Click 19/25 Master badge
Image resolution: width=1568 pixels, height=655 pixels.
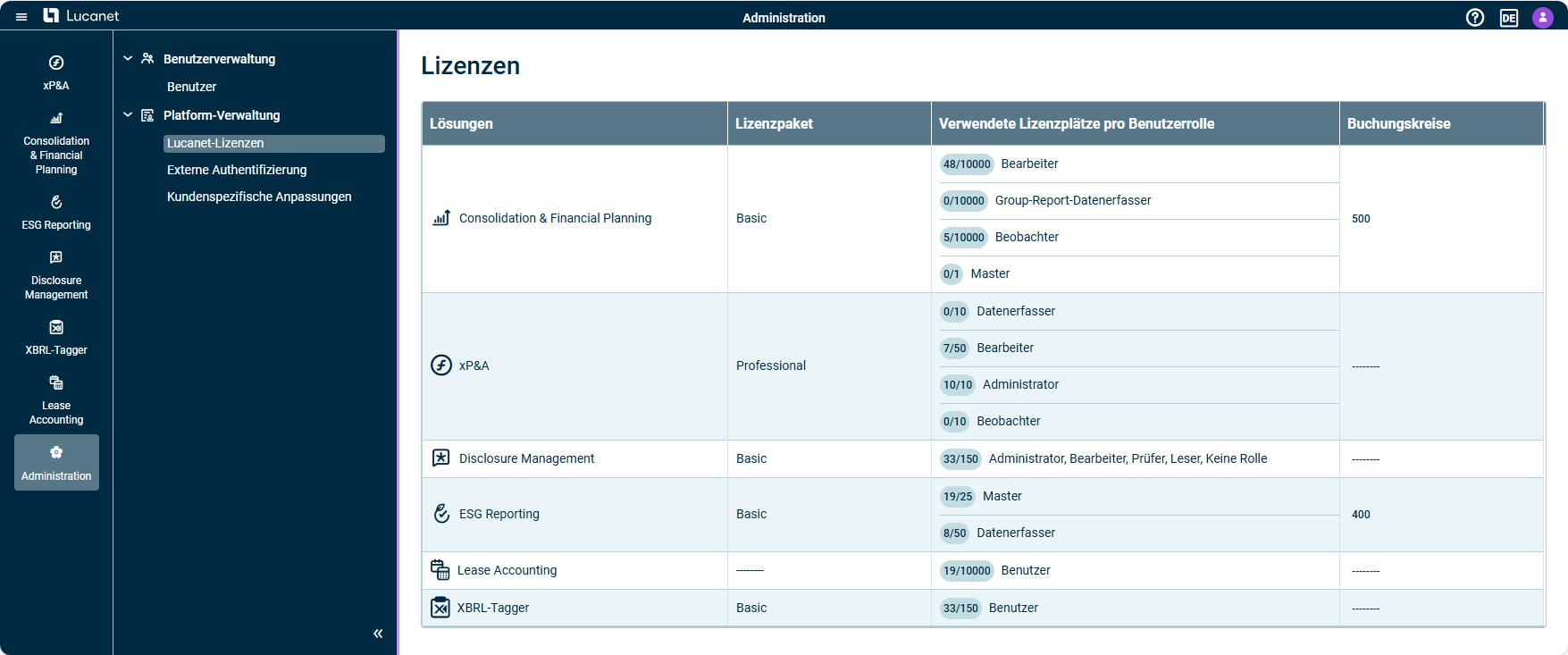click(x=958, y=496)
